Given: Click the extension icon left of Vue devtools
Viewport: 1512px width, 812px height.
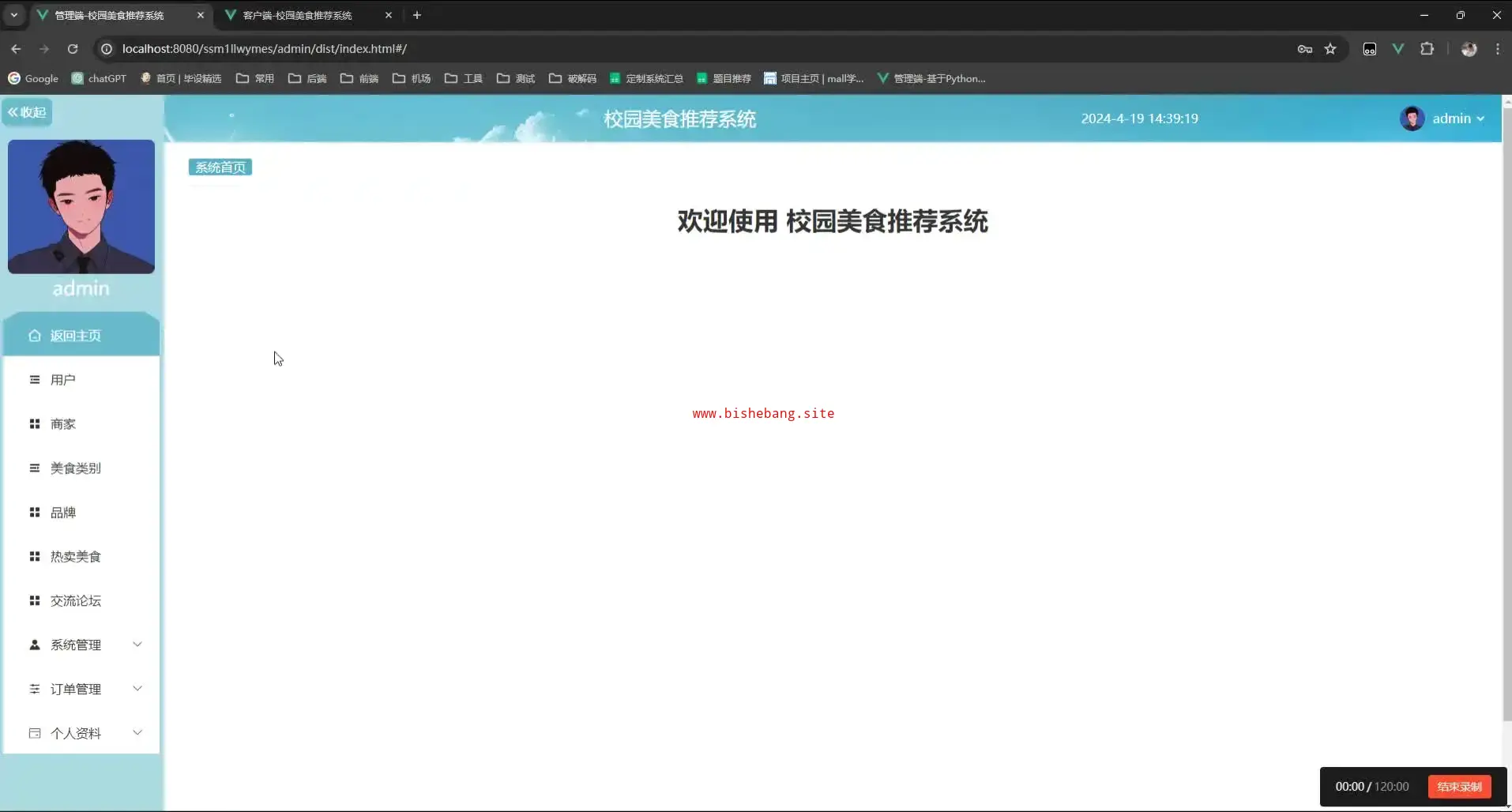Looking at the screenshot, I should (1370, 49).
